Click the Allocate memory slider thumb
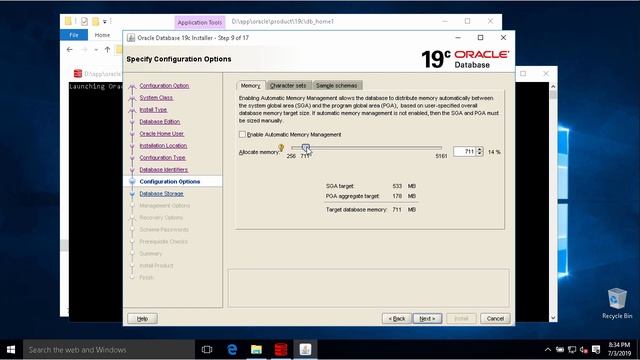 click(306, 148)
